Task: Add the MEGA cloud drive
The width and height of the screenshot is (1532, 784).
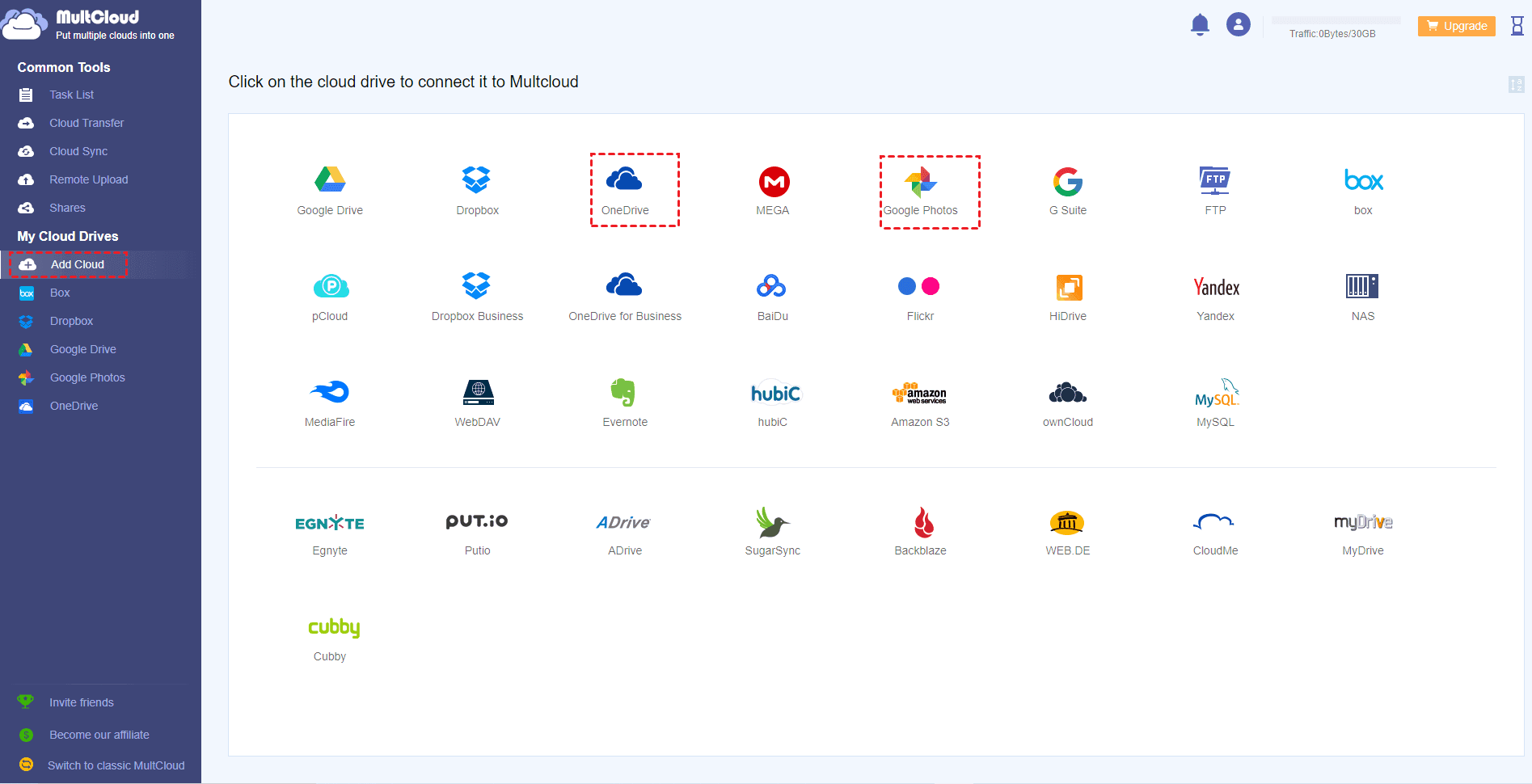Action: 774,181
